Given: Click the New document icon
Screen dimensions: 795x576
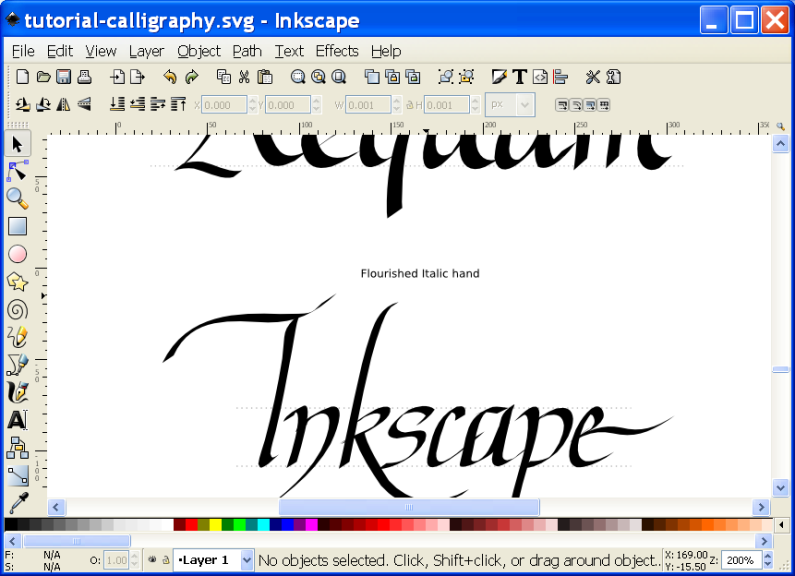Looking at the screenshot, I should tap(22, 77).
